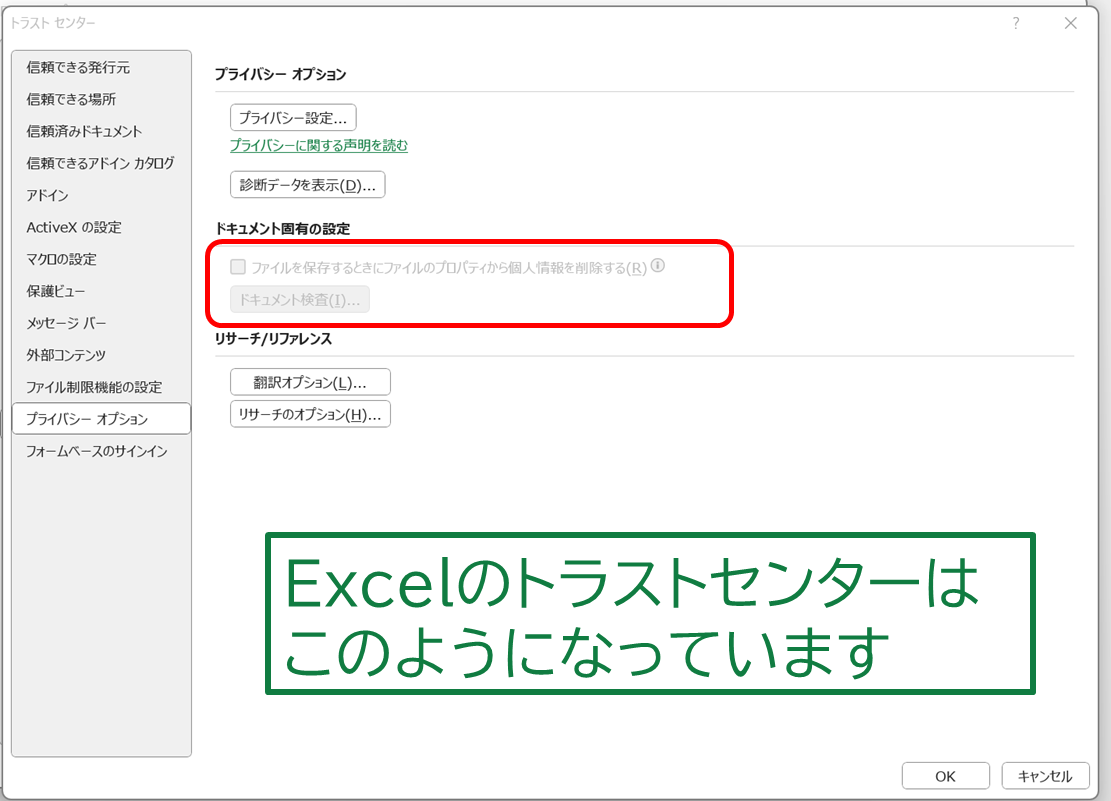Open the プライバシーに関する声明を読む link
The height and width of the screenshot is (801, 1111).
click(x=319, y=145)
